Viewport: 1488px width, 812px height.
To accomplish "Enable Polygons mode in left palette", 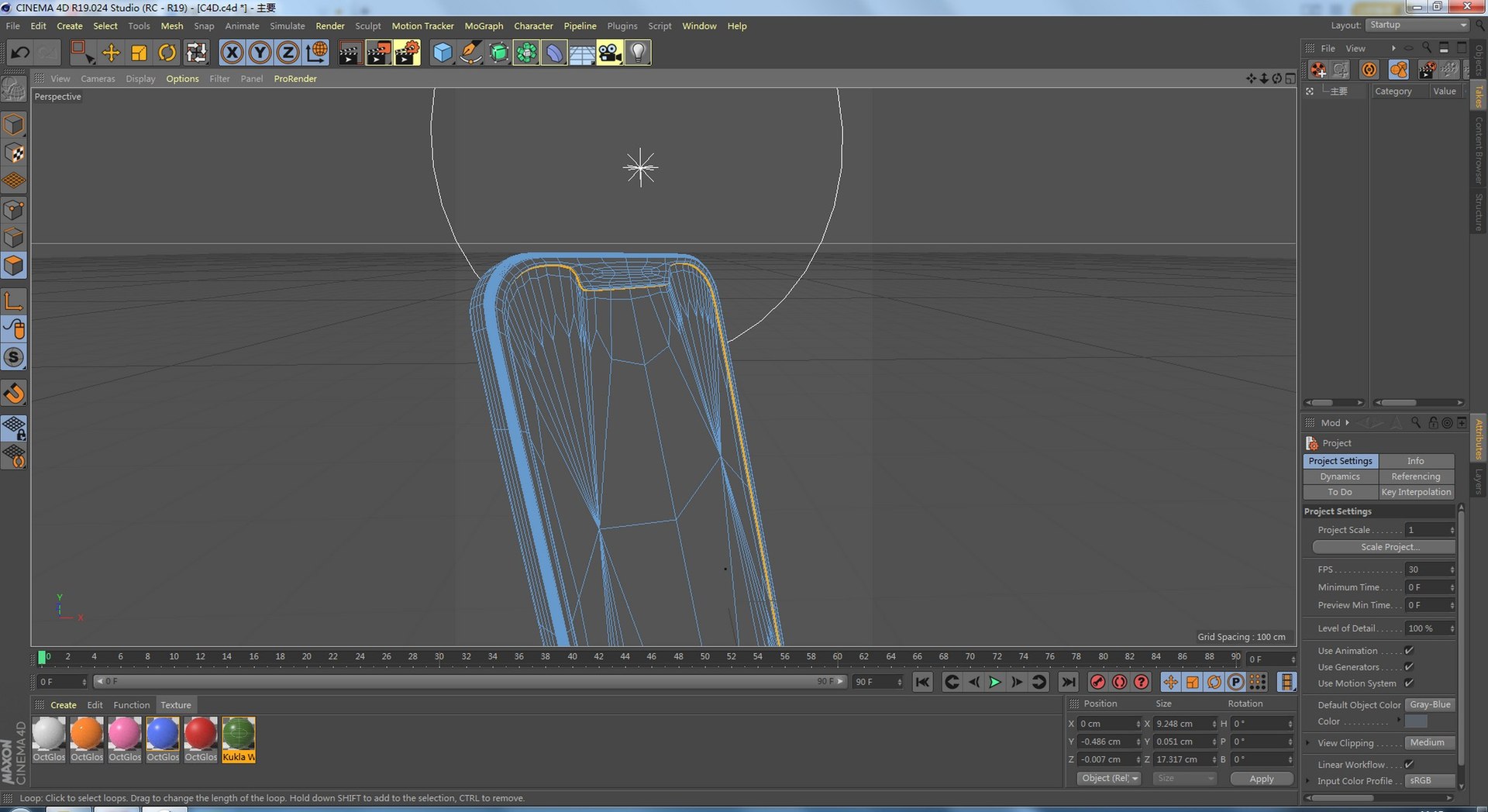I will (x=14, y=266).
